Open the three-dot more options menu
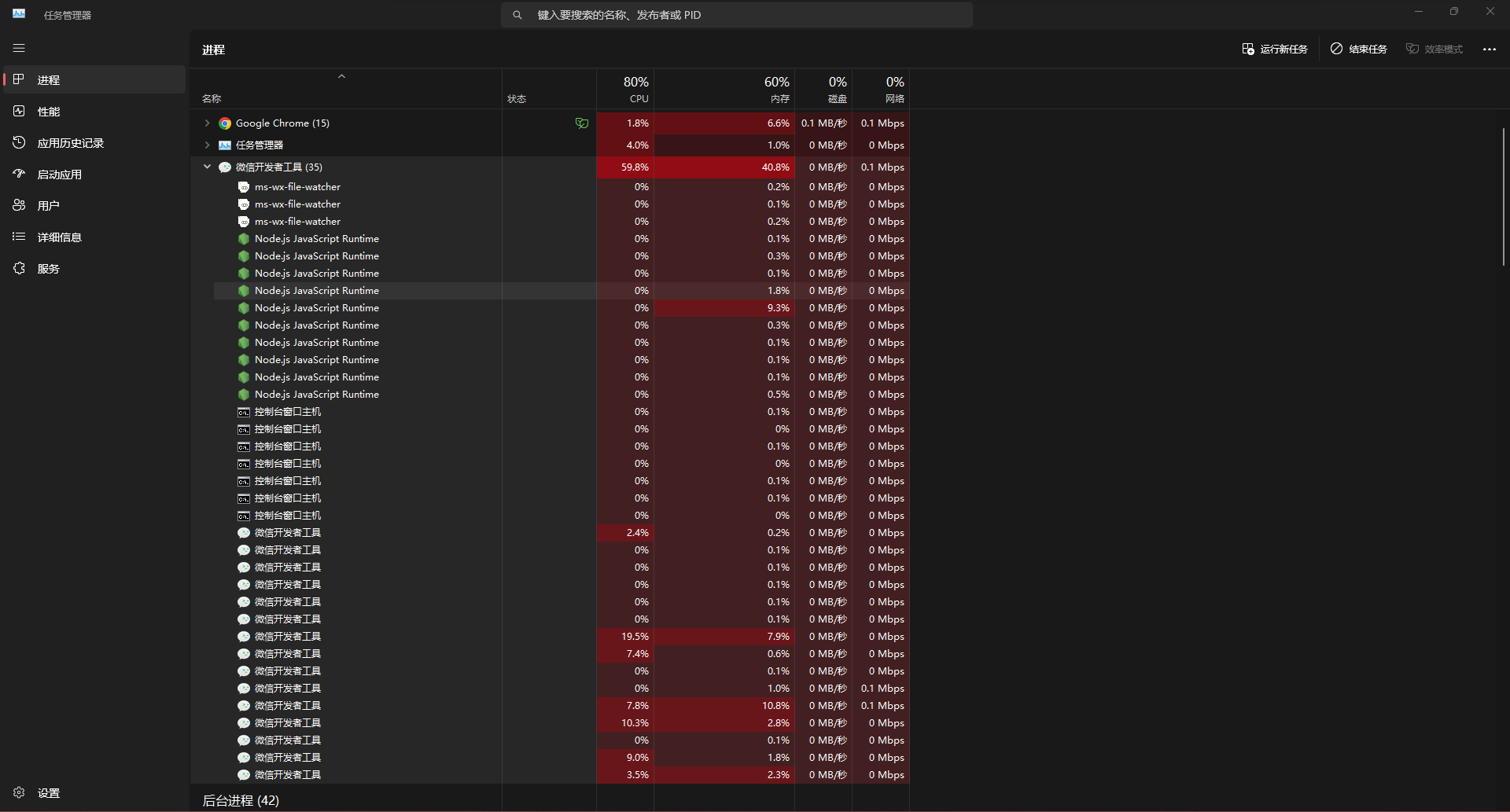This screenshot has width=1510, height=812. tap(1490, 49)
